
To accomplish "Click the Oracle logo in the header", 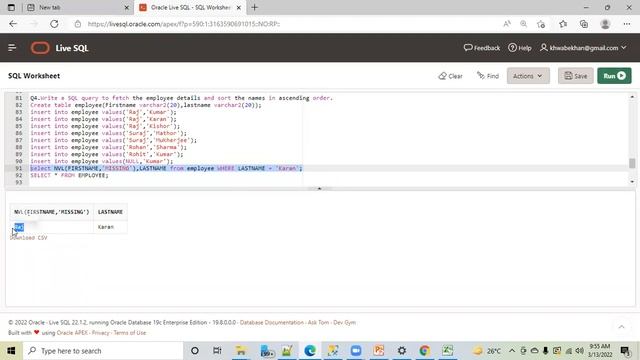I will point(40,48).
